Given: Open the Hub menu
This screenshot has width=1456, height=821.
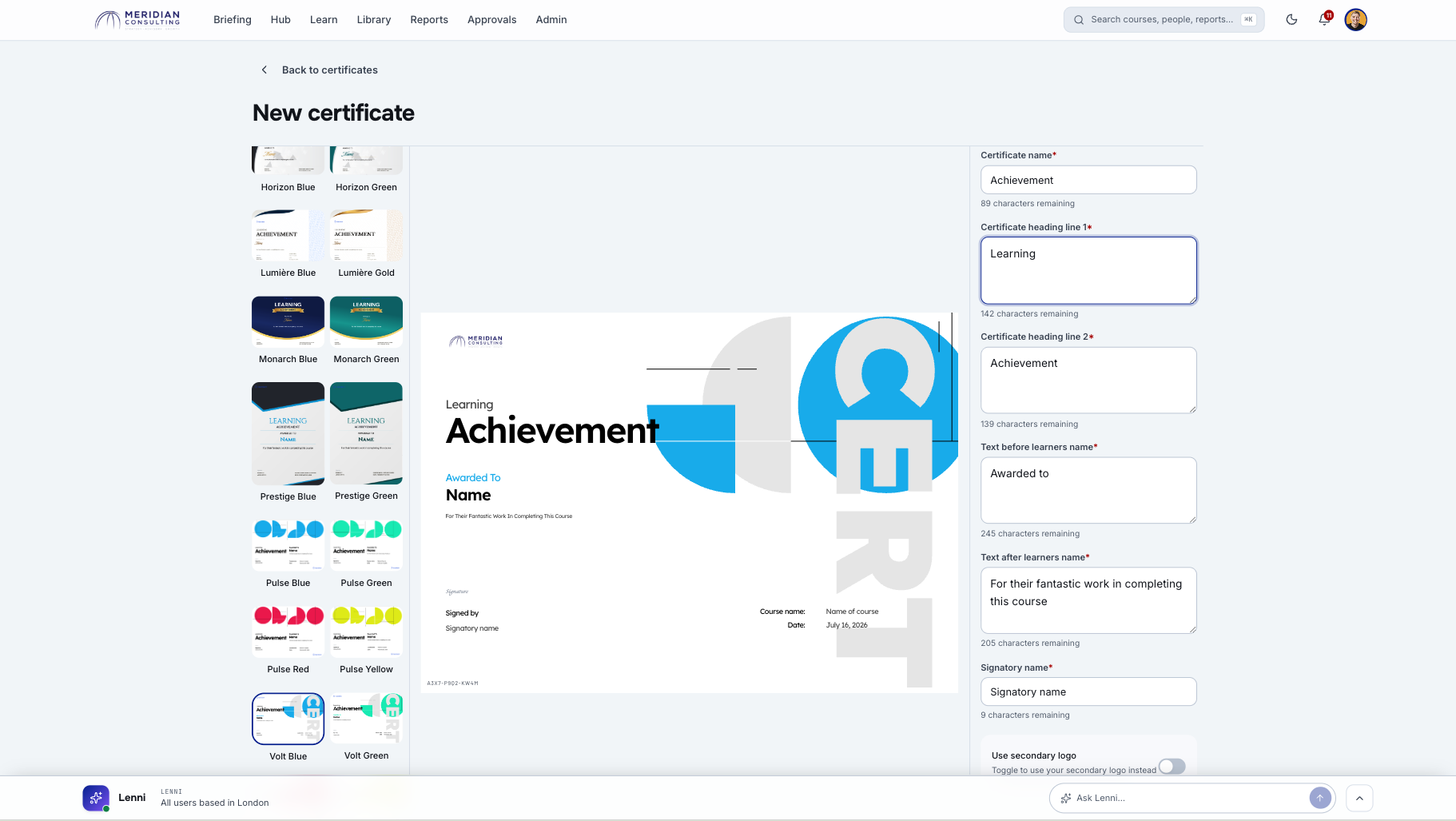Looking at the screenshot, I should (x=280, y=20).
